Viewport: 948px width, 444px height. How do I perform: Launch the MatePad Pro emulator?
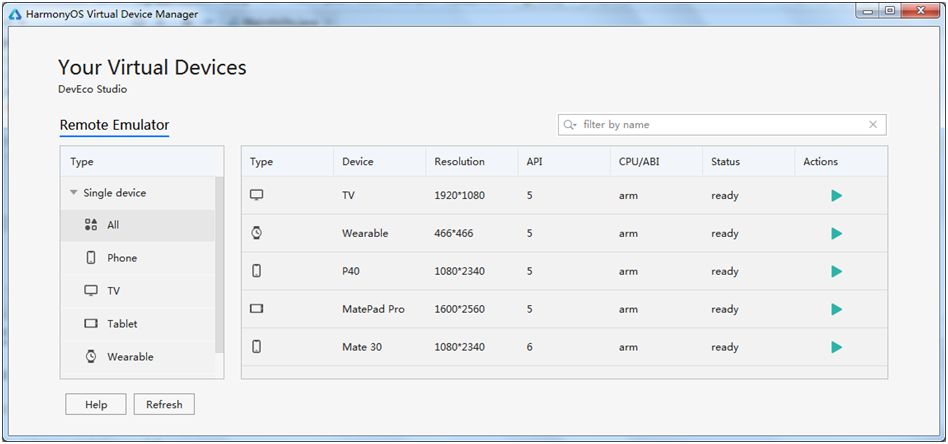(x=837, y=309)
